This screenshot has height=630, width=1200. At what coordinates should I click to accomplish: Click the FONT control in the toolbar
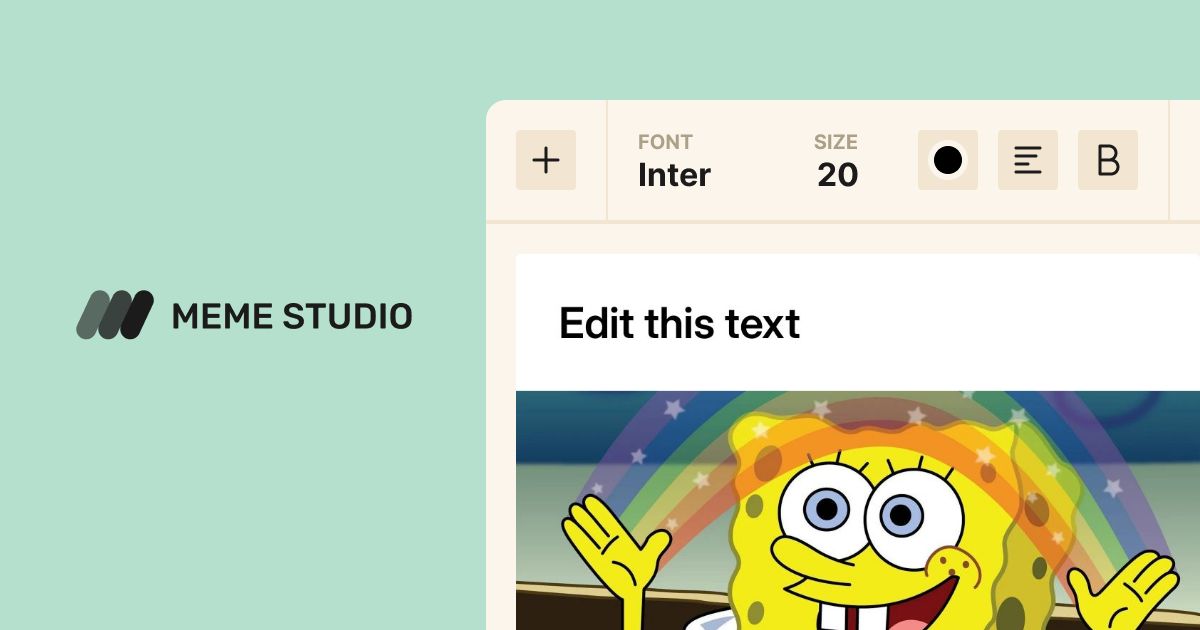[x=673, y=160]
